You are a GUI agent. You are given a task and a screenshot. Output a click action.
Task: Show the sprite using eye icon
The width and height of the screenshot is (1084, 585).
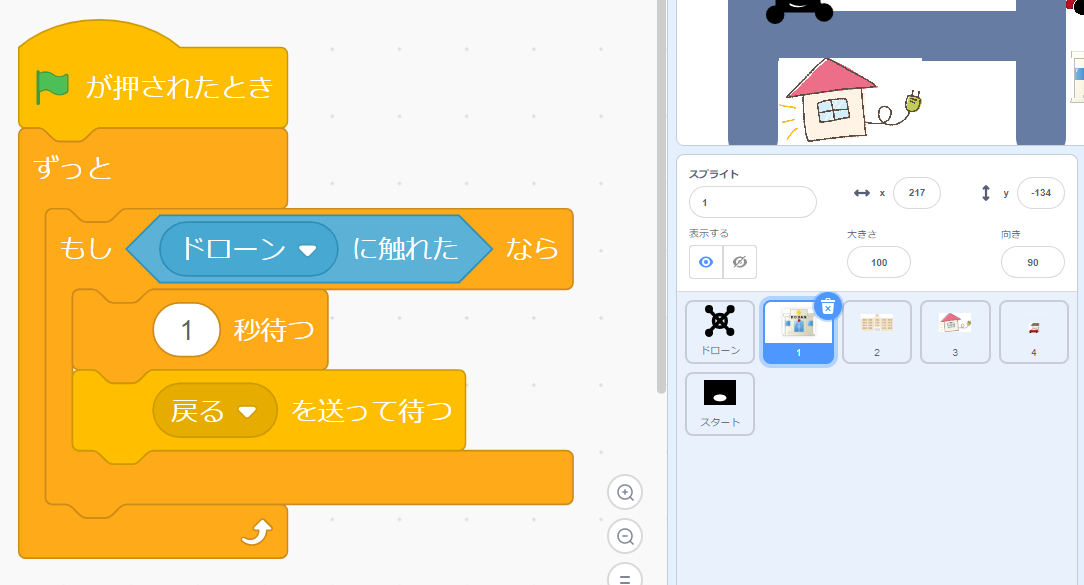(706, 262)
